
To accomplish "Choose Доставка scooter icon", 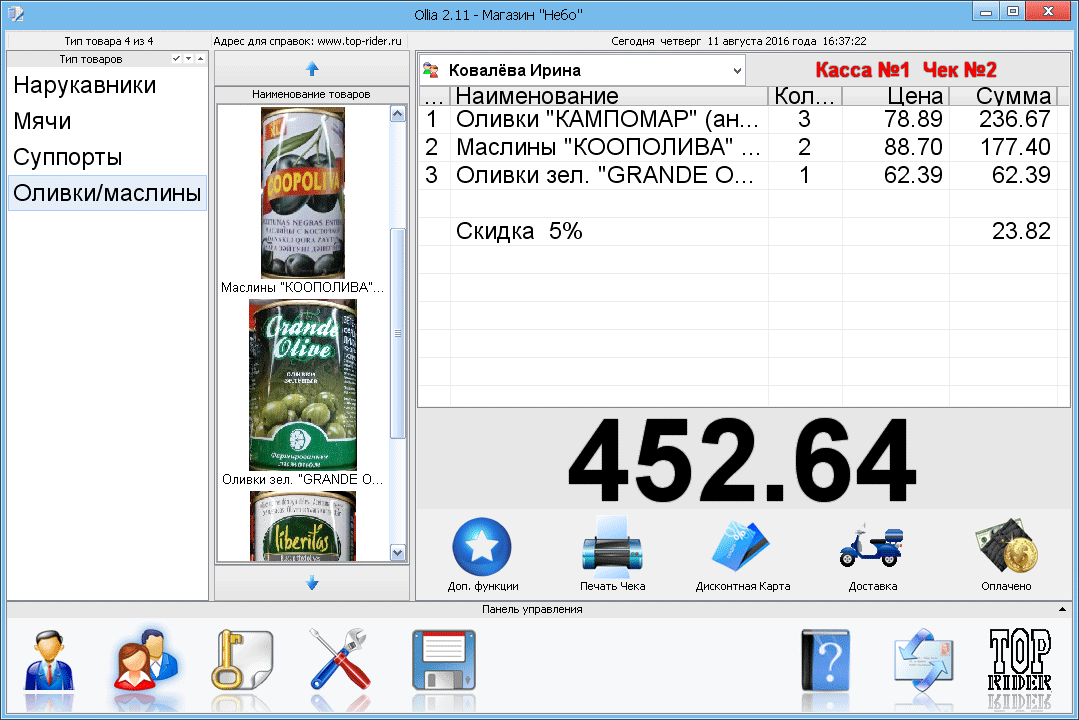I will (871, 547).
